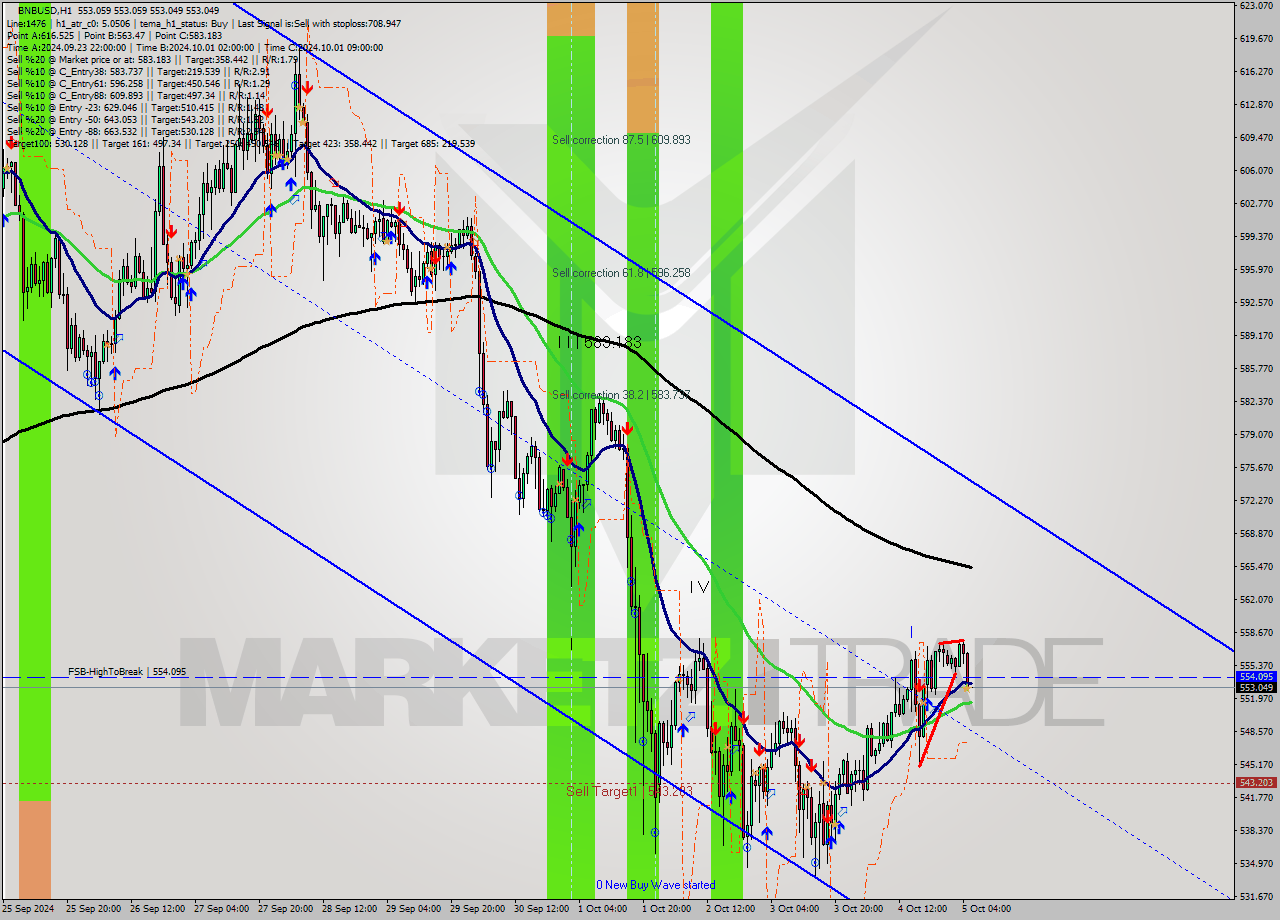
Task: Click 575.670 on the price axis
Action: 1256,468
